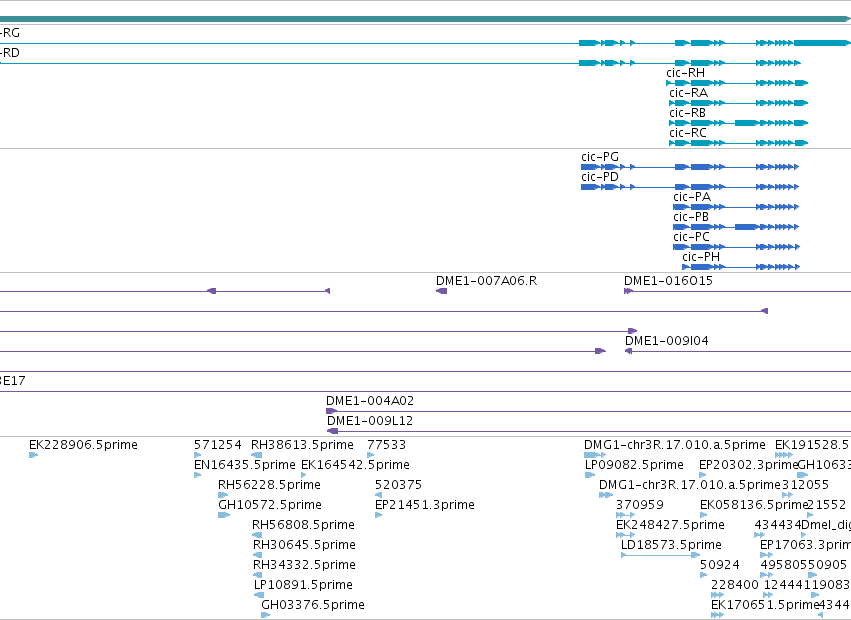Click the cic-PC protein feature
Screen dimensions: 851x620
coord(736,248)
